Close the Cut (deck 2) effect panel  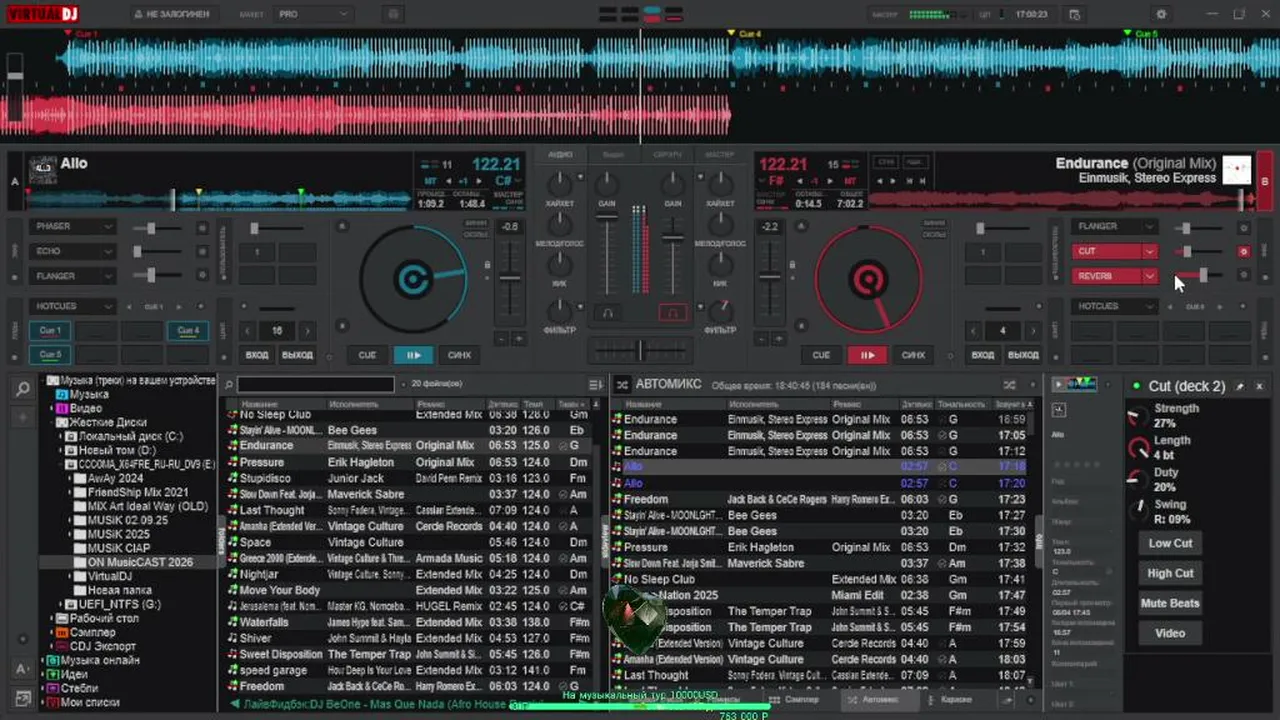(1259, 386)
